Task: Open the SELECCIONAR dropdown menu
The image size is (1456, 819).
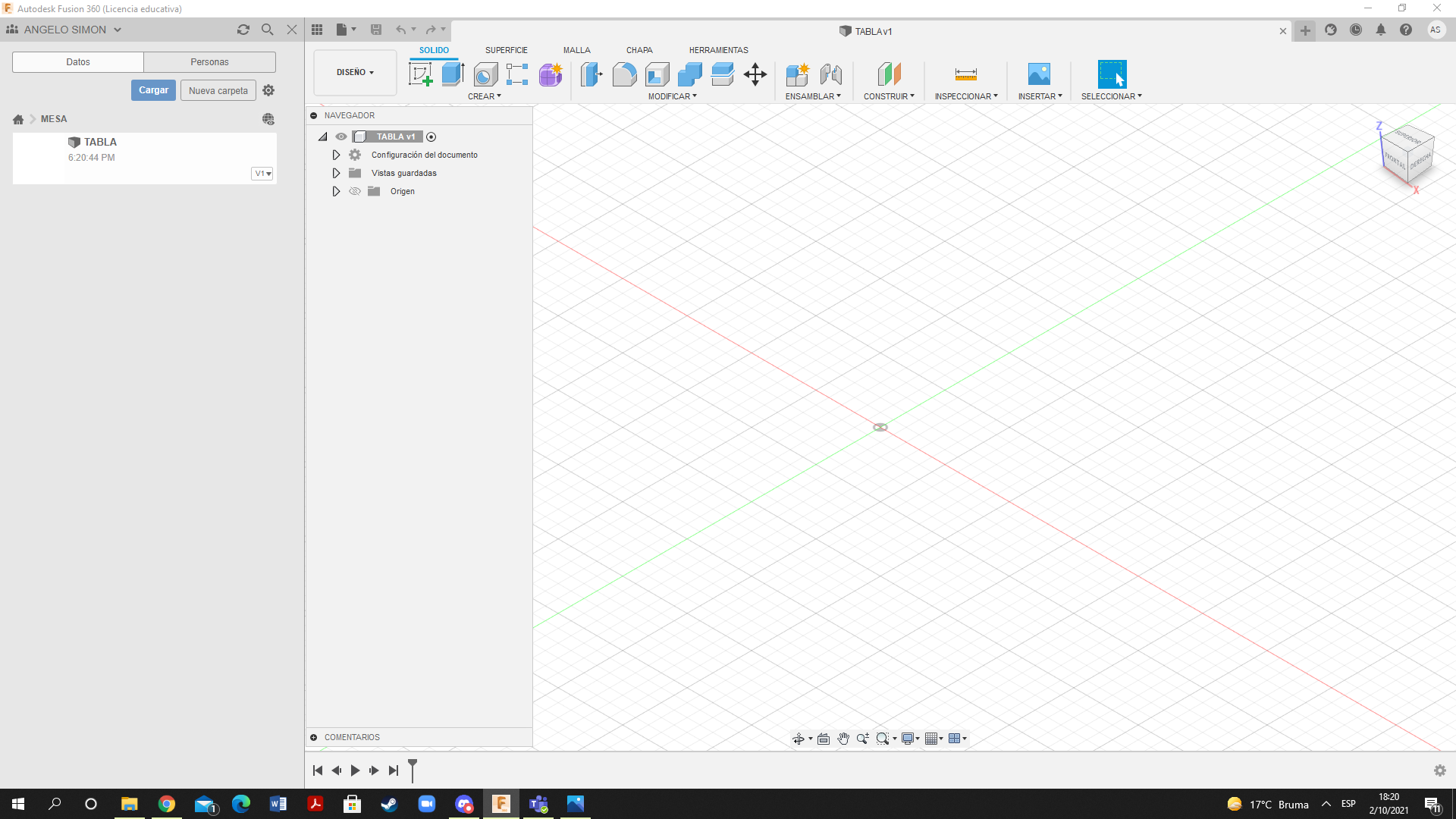Action: pos(1111,96)
